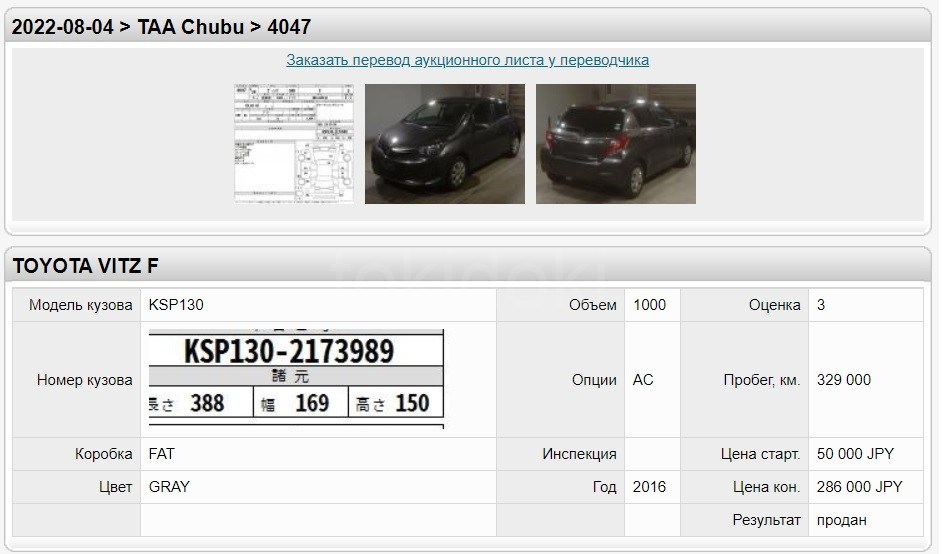The image size is (942, 554).
Task: Click the 'Цена старт.' label
Action: (x=761, y=454)
